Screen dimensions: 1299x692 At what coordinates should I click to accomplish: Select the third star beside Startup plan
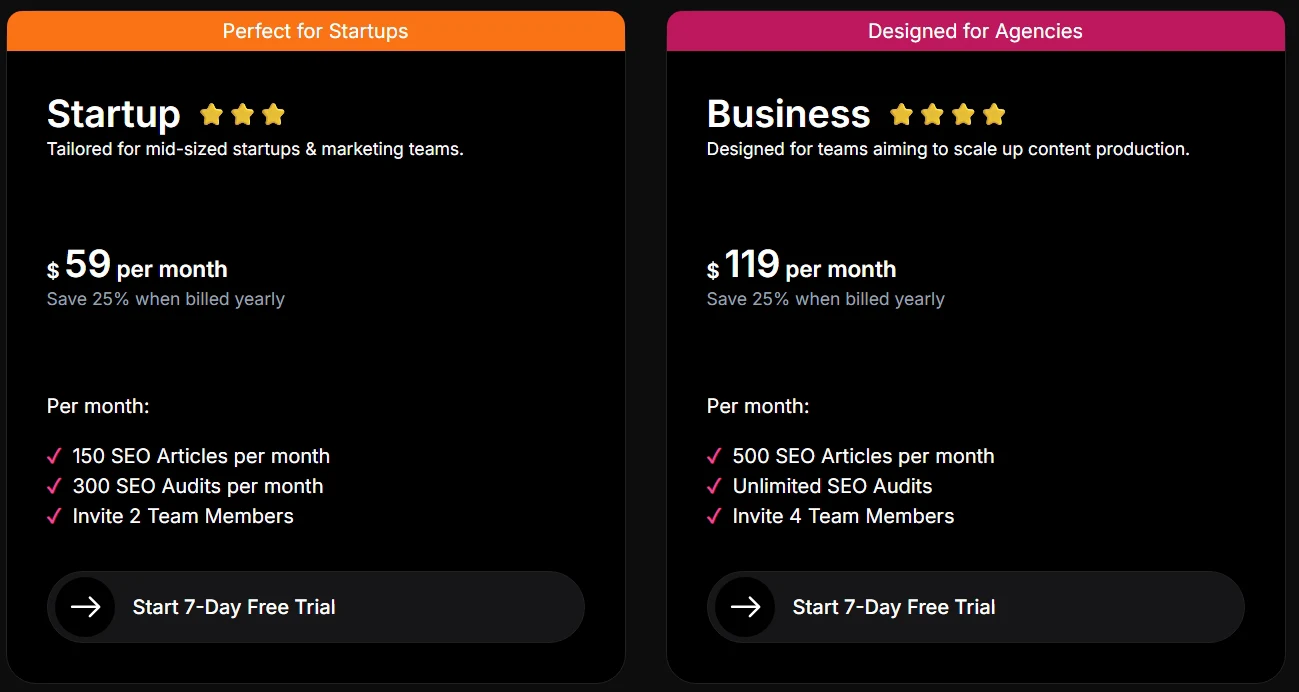[274, 114]
